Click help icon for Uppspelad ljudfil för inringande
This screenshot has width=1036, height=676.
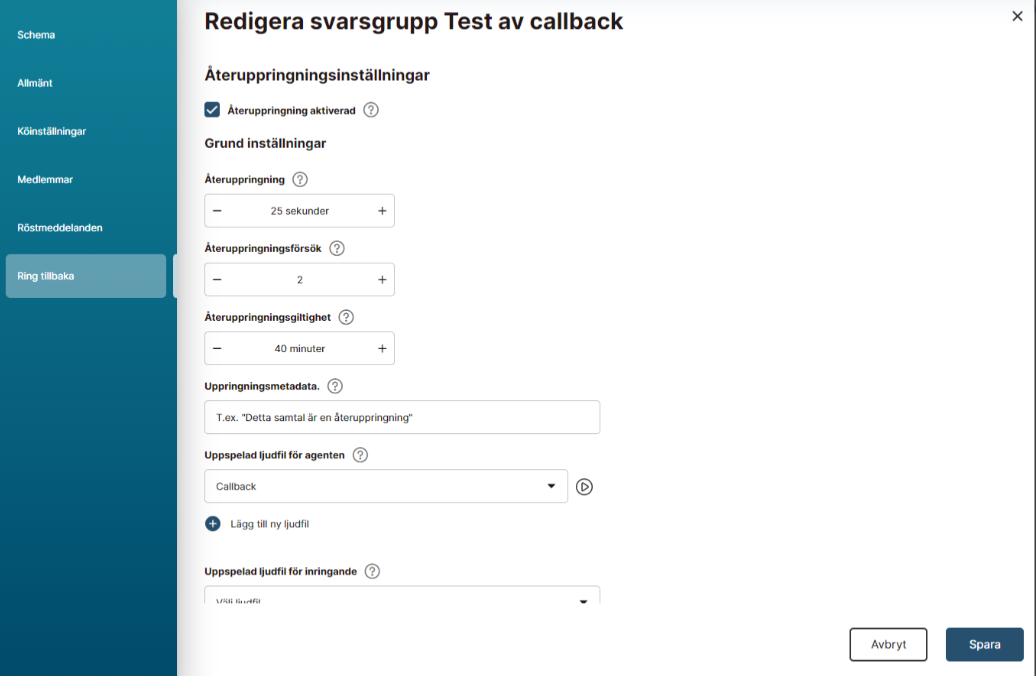coord(372,572)
